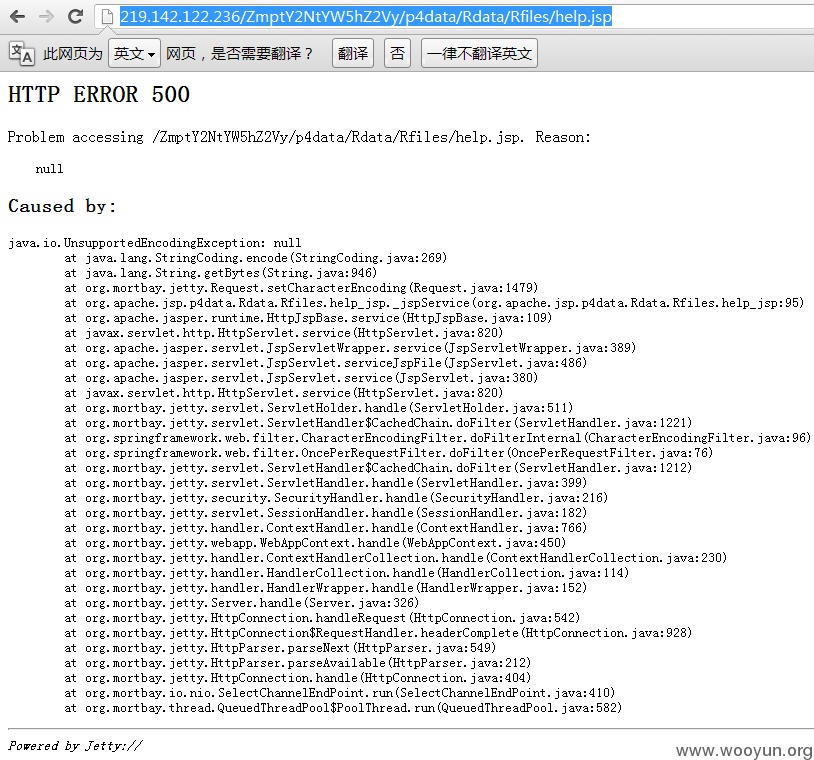Click the Request.setCharacterEncoding trace line
Screen dimensions: 814x760
pos(301,288)
